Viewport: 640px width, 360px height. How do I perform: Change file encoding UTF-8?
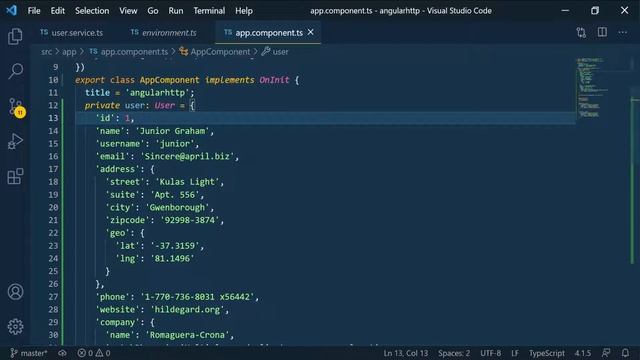coord(491,353)
